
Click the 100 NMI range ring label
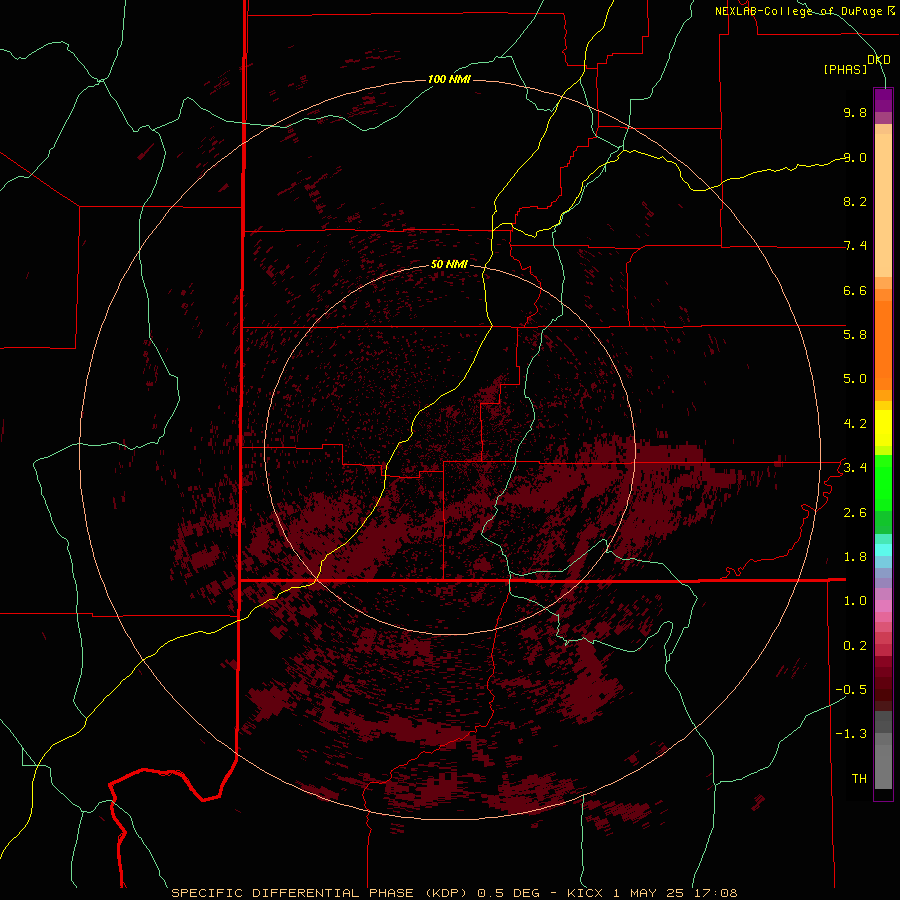point(449,79)
